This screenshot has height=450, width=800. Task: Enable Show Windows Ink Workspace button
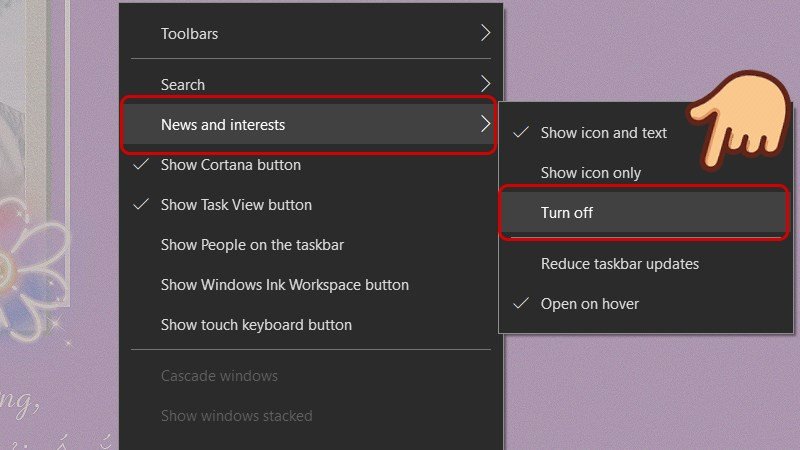(x=284, y=285)
